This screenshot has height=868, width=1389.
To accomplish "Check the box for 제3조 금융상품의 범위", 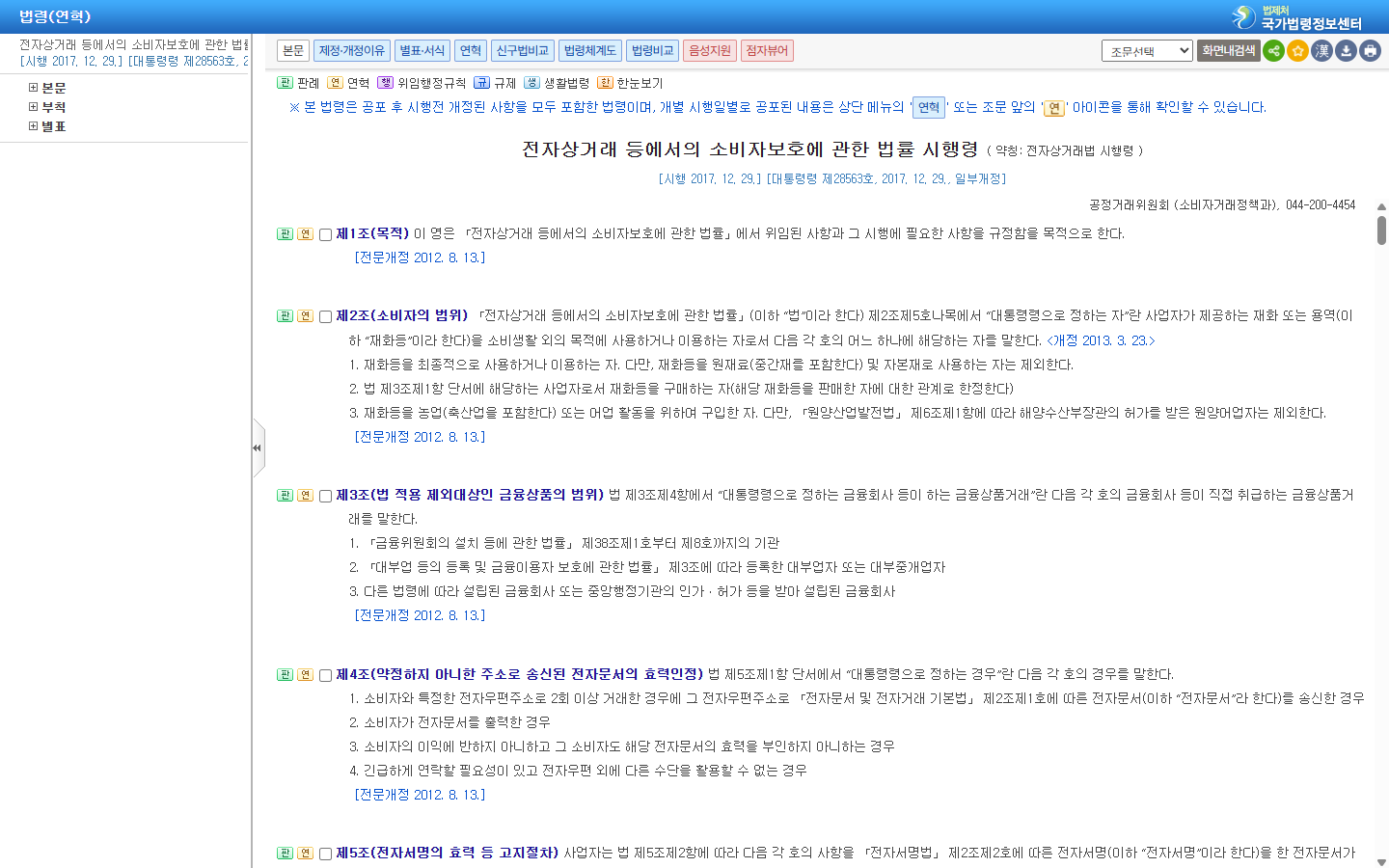I will click(x=325, y=496).
